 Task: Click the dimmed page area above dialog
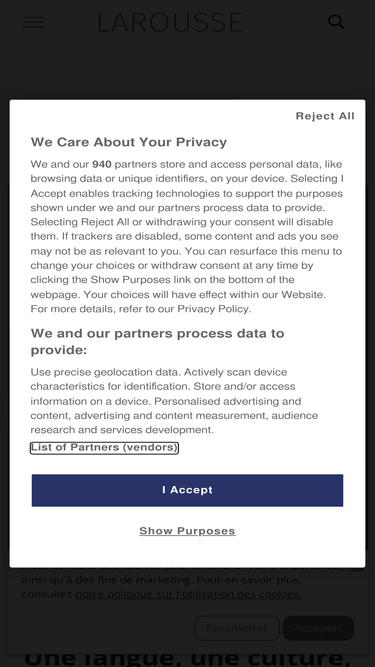pyautogui.click(x=187, y=76)
